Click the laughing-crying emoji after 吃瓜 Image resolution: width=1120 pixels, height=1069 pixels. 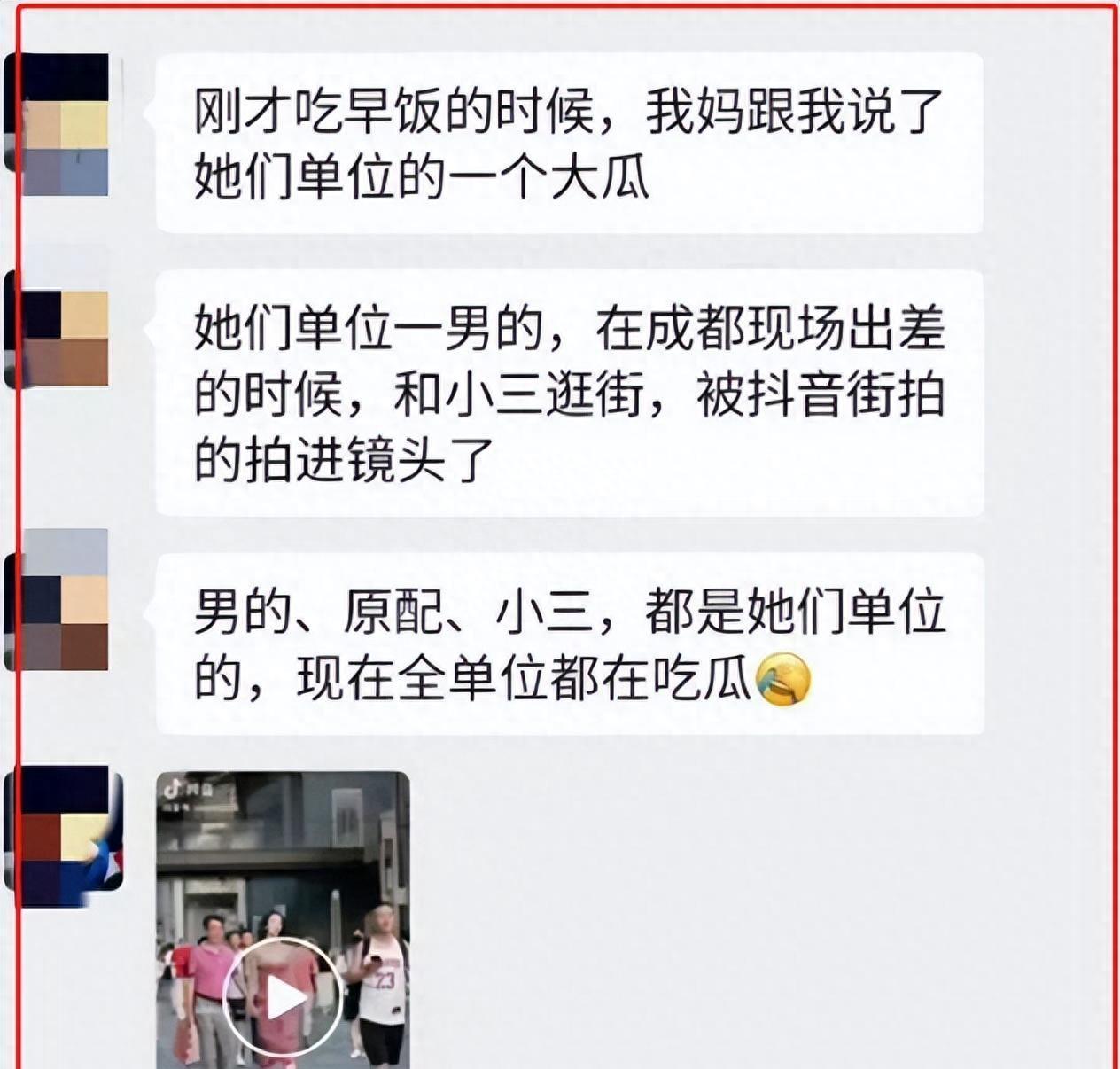[783, 680]
